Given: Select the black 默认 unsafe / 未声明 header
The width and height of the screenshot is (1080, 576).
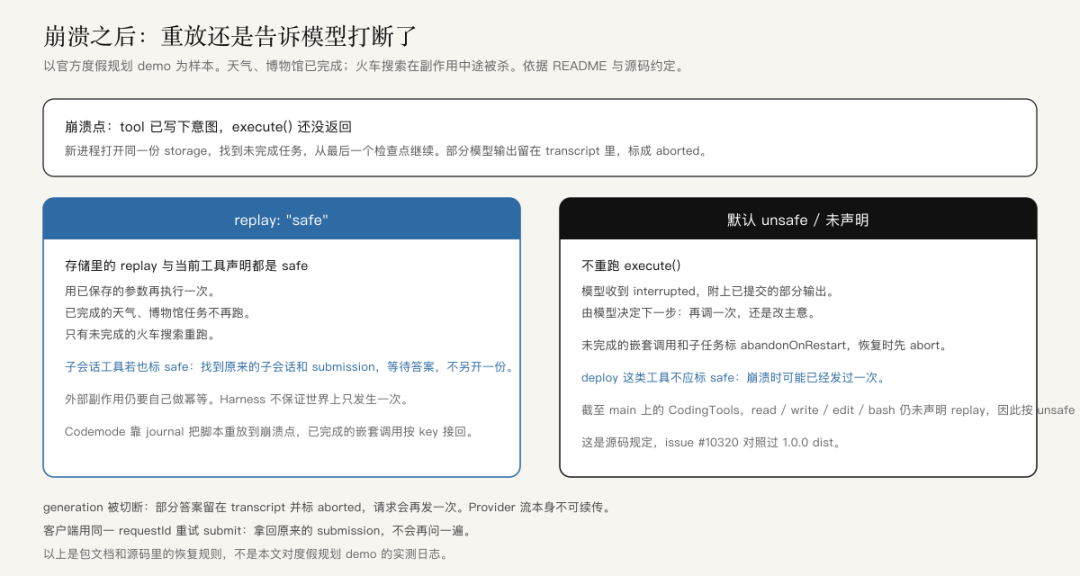Looking at the screenshot, I should 798,219.
